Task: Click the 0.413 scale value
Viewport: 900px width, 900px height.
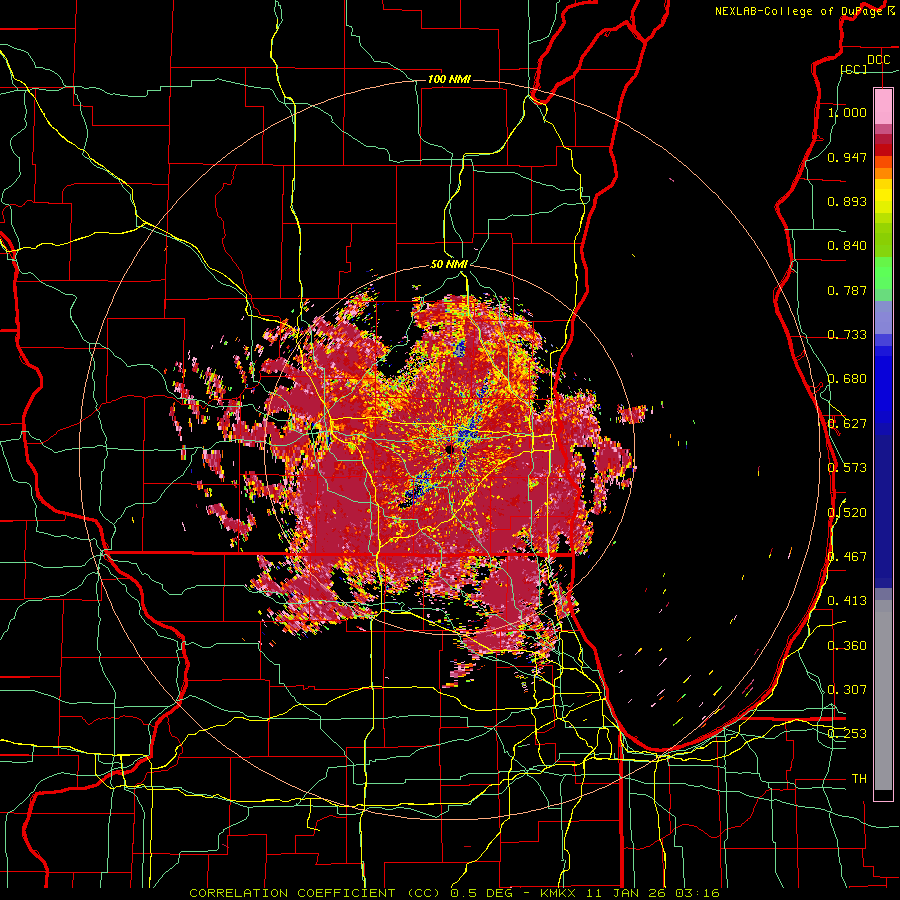Action: tap(847, 600)
